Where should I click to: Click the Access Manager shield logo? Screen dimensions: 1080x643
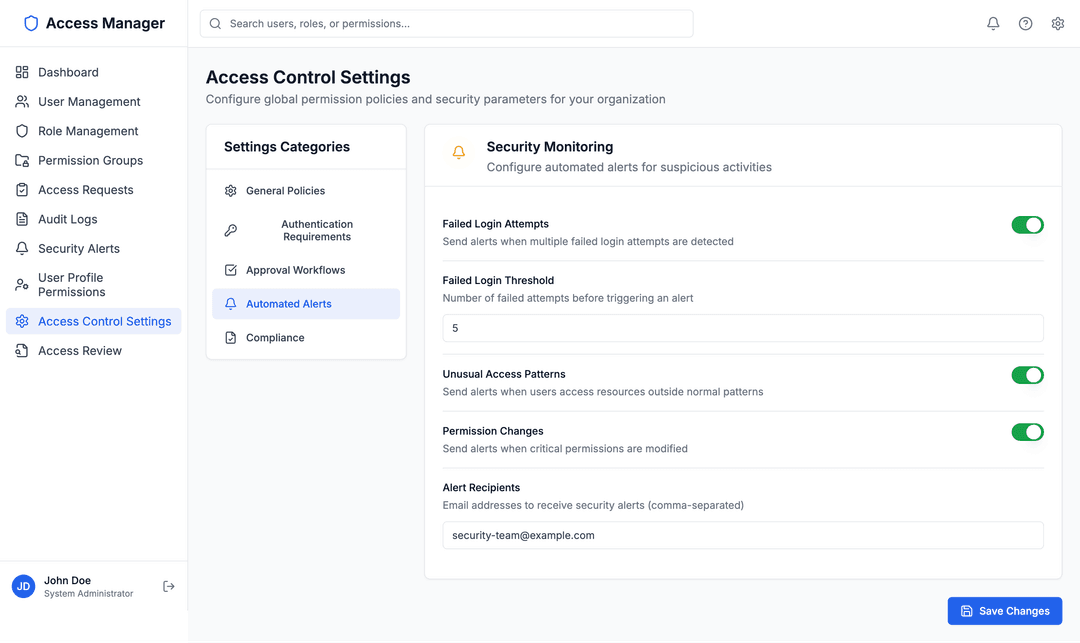(30, 22)
